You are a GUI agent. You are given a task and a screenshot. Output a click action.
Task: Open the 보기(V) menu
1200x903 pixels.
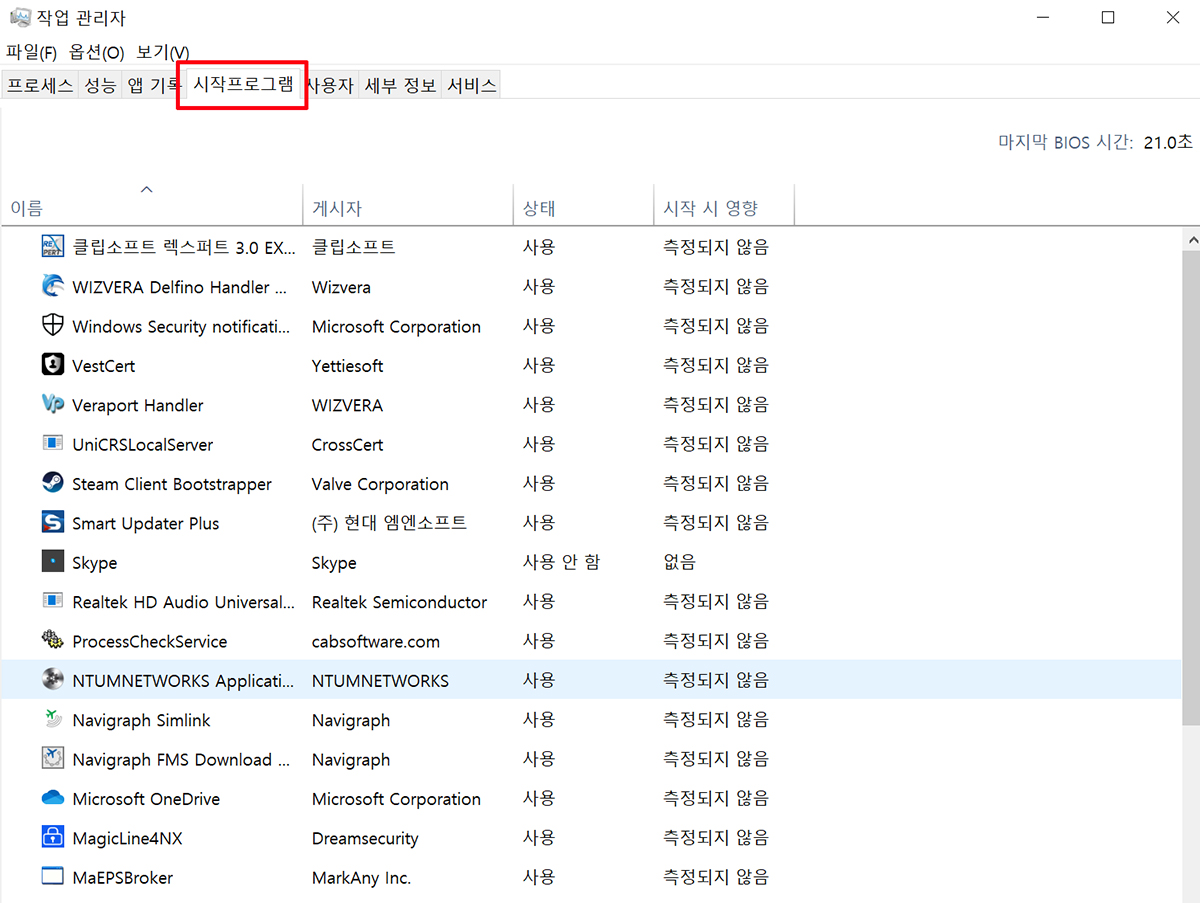[163, 52]
